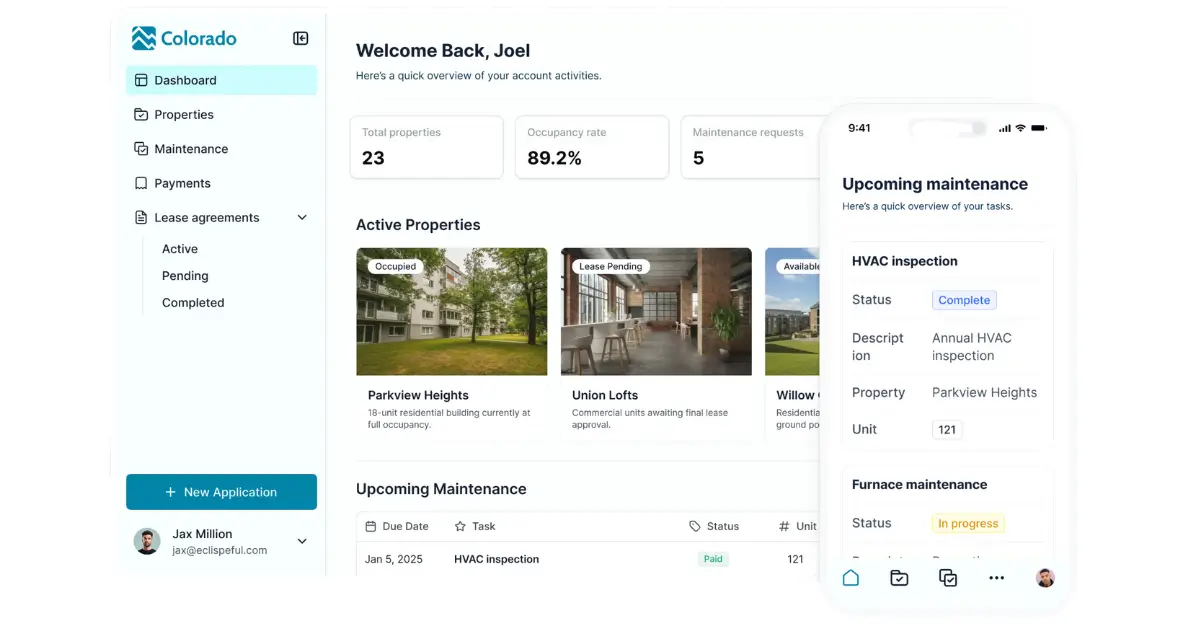Image resolution: width=1200 pixels, height=630 pixels.
Task: Click the Complete badge on HVAC inspection
Action: coord(964,300)
